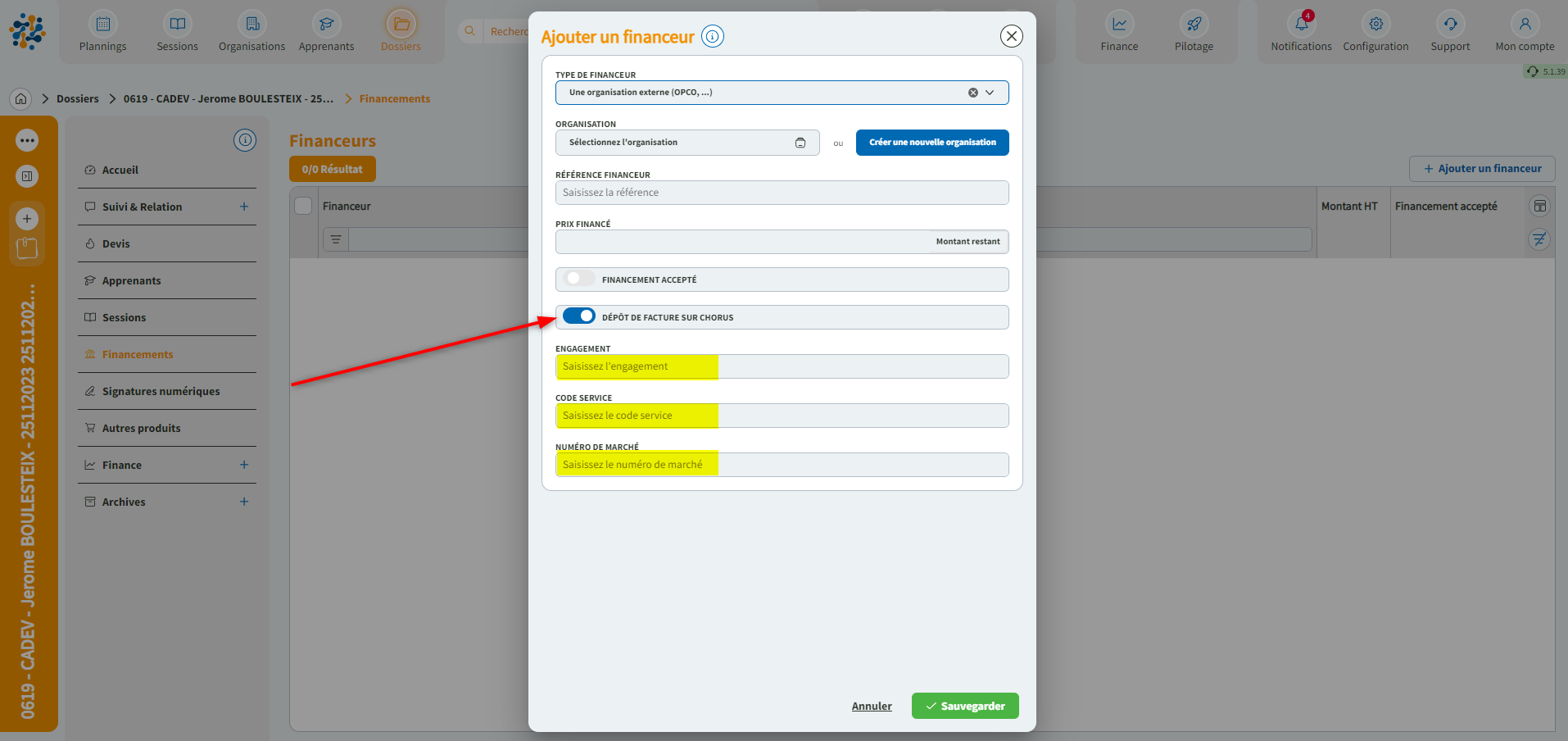Screen dimensions: 1568x741
Task: Click the column filter icon under Financeur
Action: [336, 239]
